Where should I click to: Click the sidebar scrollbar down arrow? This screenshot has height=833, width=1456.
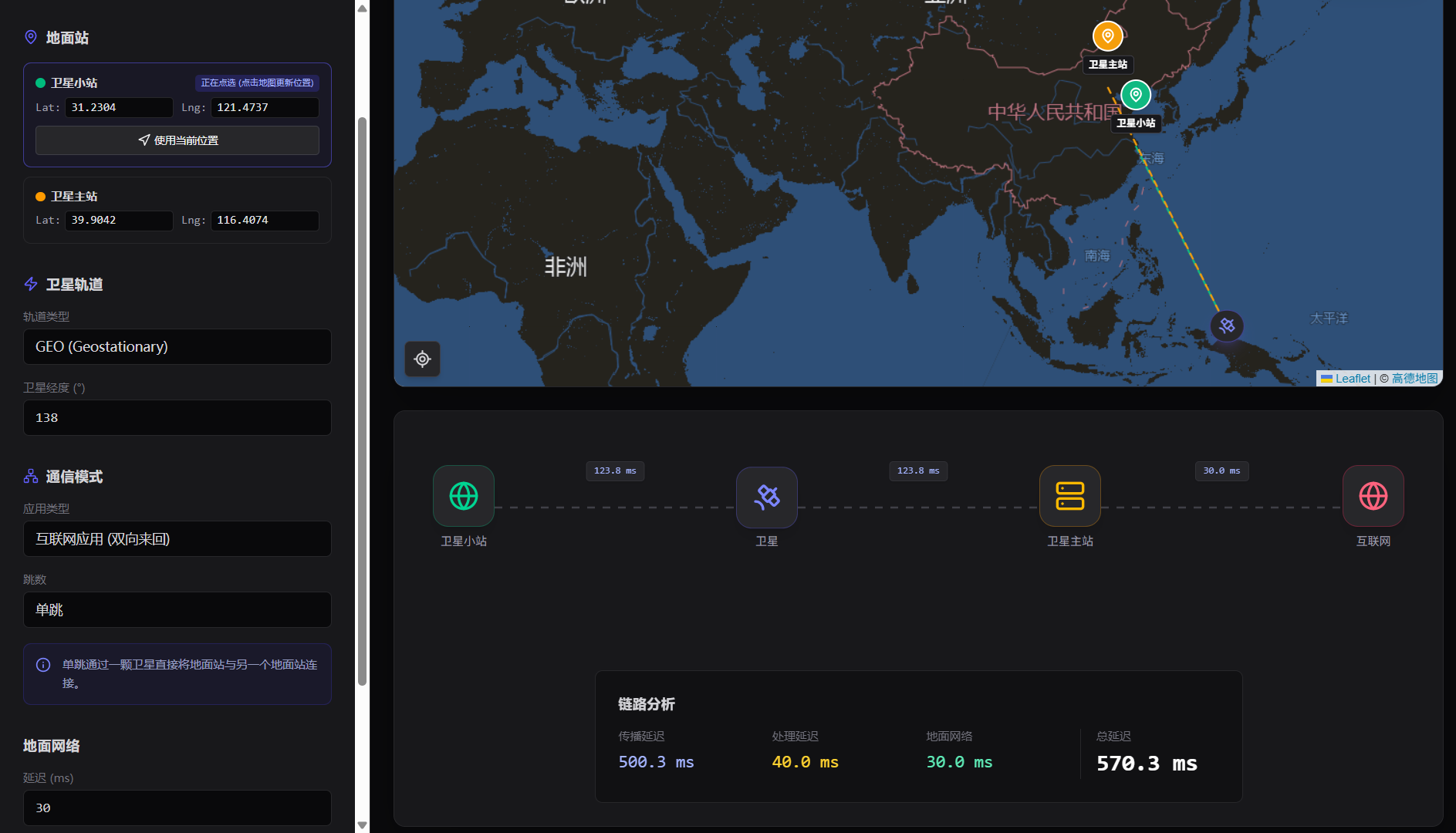(362, 825)
